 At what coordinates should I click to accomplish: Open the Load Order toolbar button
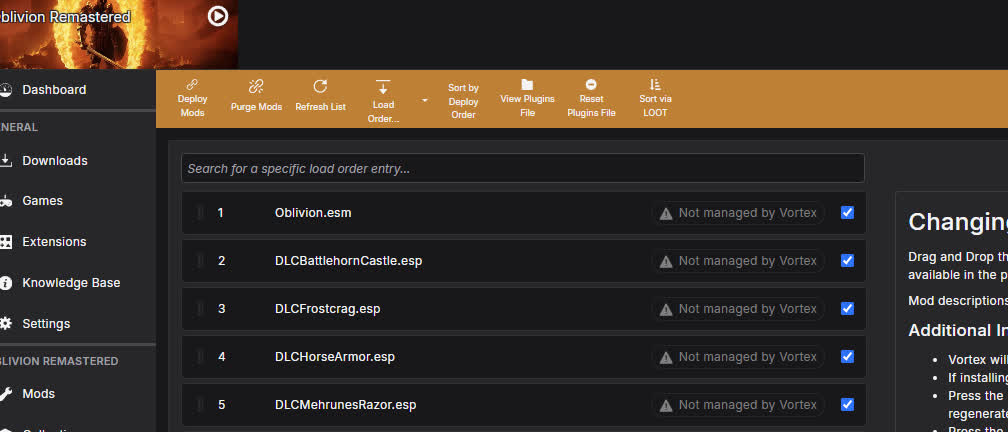tap(383, 102)
